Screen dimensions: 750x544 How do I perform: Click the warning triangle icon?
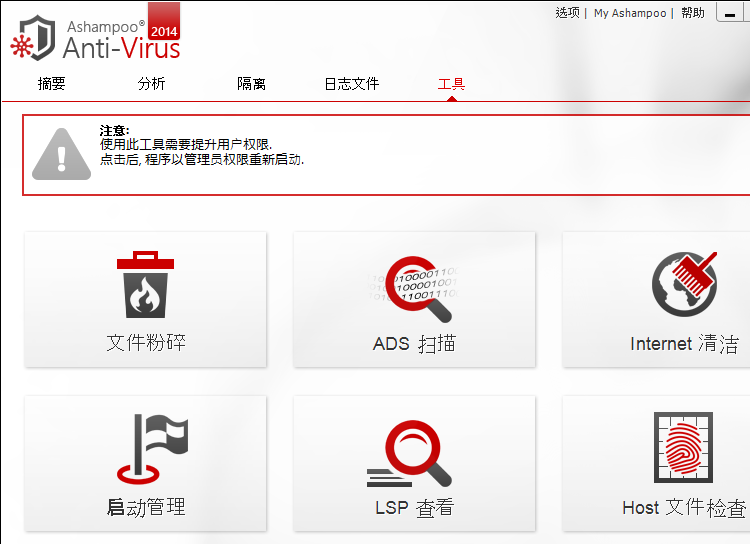click(x=61, y=154)
